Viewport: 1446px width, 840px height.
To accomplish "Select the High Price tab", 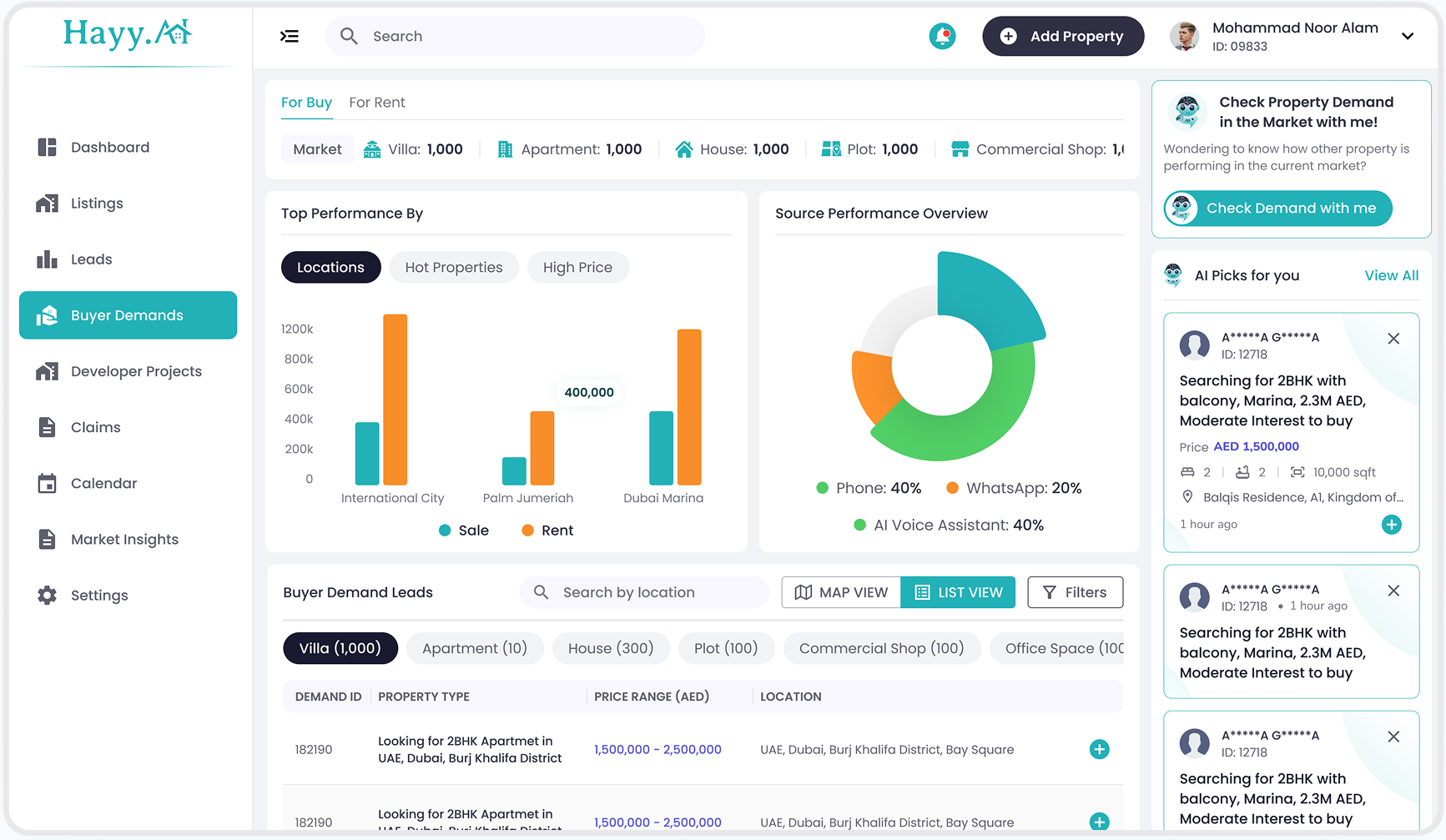I will click(577, 267).
